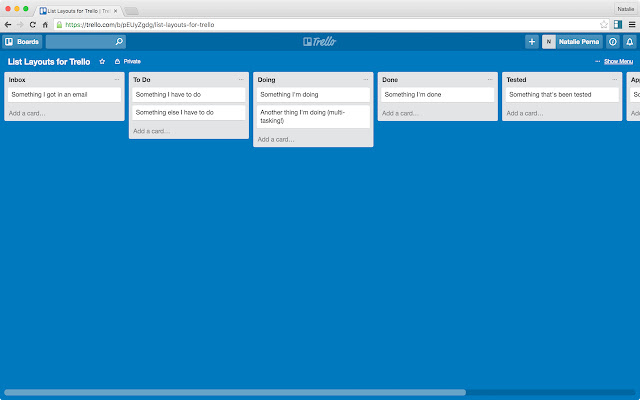Image resolution: width=640 pixels, height=400 pixels.
Task: Open the Boards menu button
Action: pyautogui.click(x=22, y=42)
